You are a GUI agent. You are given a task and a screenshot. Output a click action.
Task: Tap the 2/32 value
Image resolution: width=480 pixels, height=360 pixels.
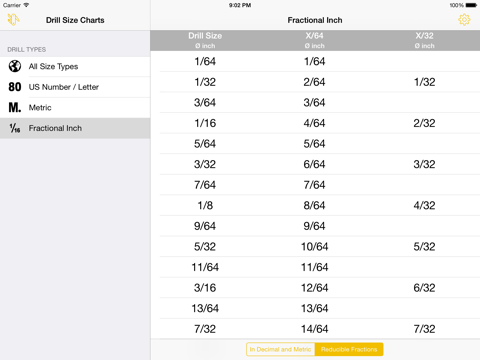coord(424,123)
